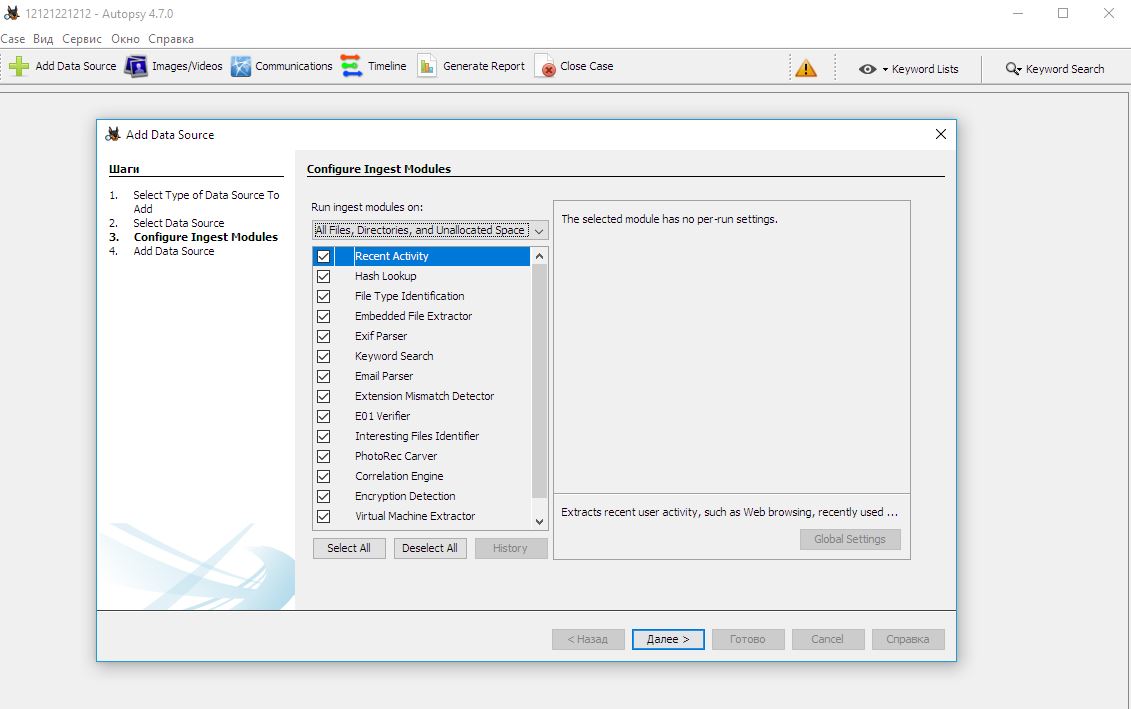The width and height of the screenshot is (1131, 709).
Task: Disable the Email Parser module
Action: pos(323,376)
